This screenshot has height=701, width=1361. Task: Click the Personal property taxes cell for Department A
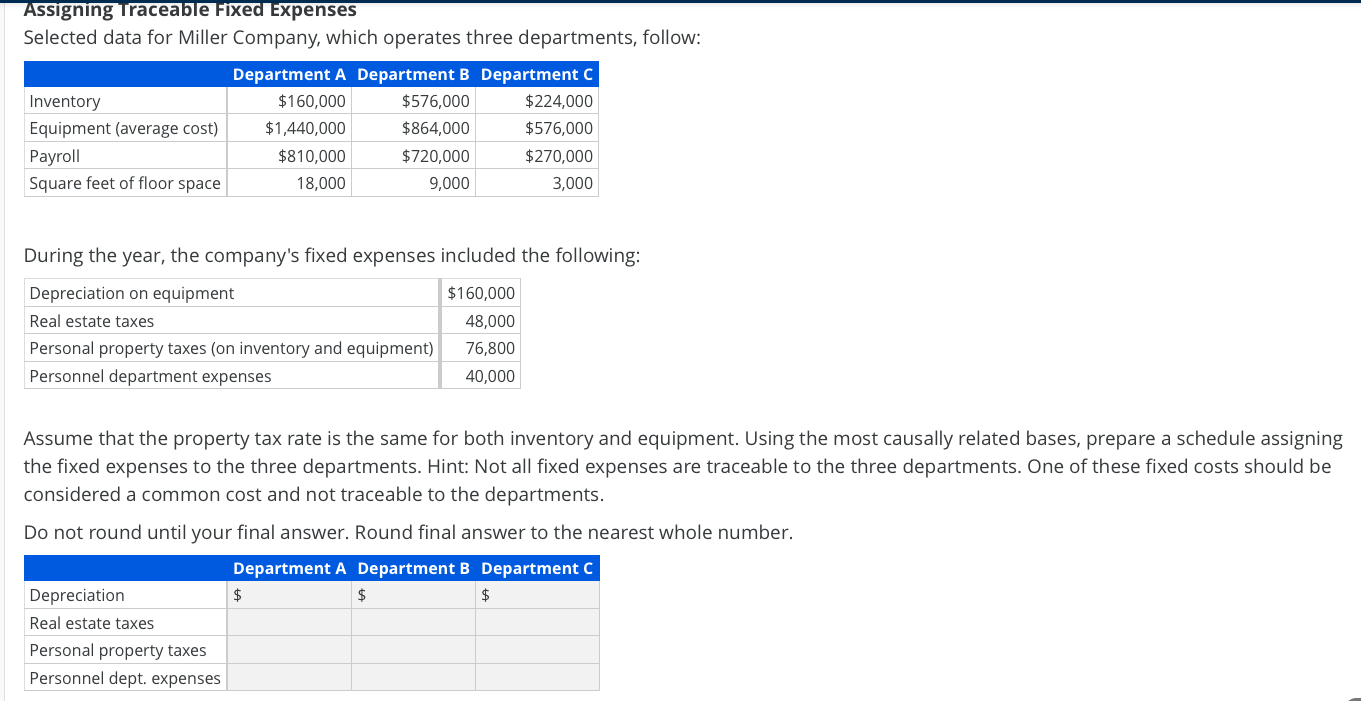tap(289, 650)
